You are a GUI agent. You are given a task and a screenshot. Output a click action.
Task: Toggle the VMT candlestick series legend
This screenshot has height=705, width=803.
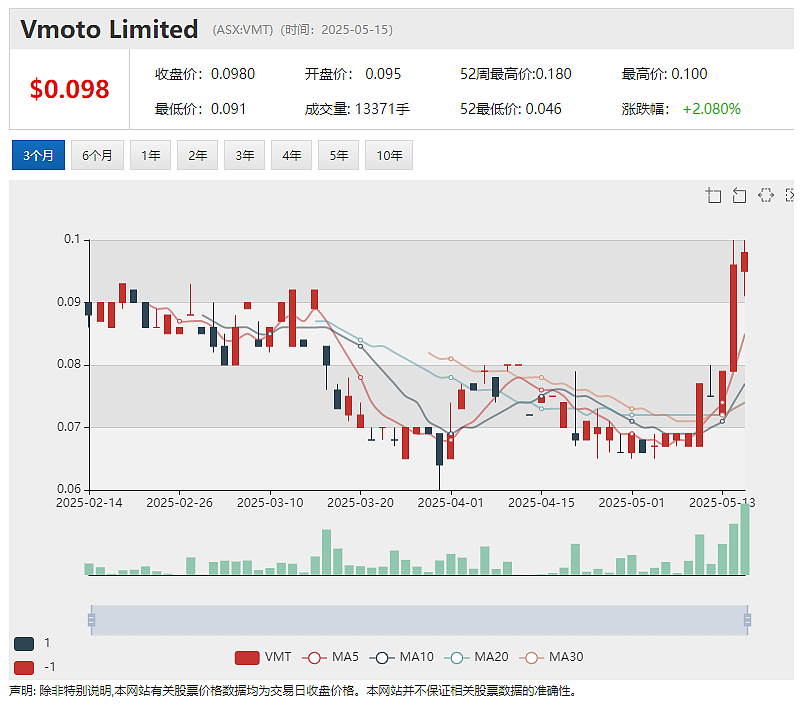click(263, 657)
